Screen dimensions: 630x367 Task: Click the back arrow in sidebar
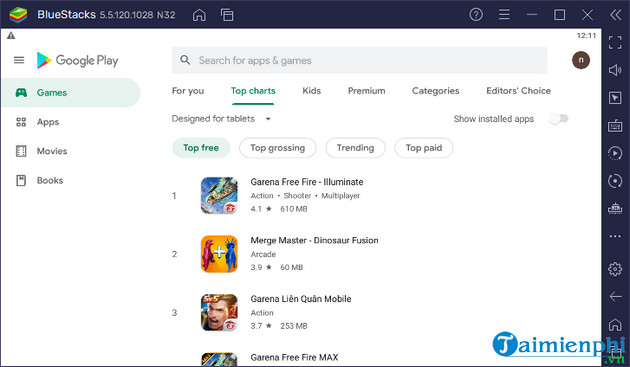coord(615,297)
